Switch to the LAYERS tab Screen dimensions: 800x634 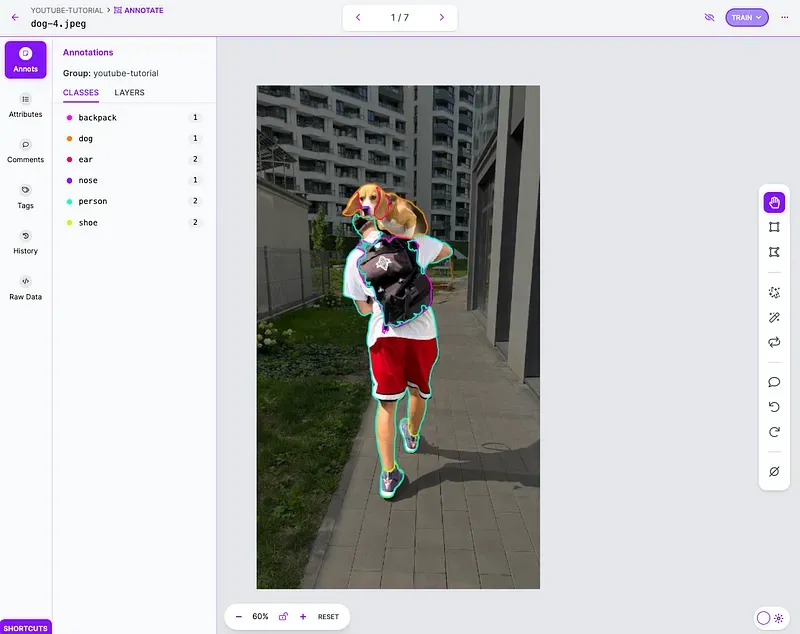pos(128,92)
